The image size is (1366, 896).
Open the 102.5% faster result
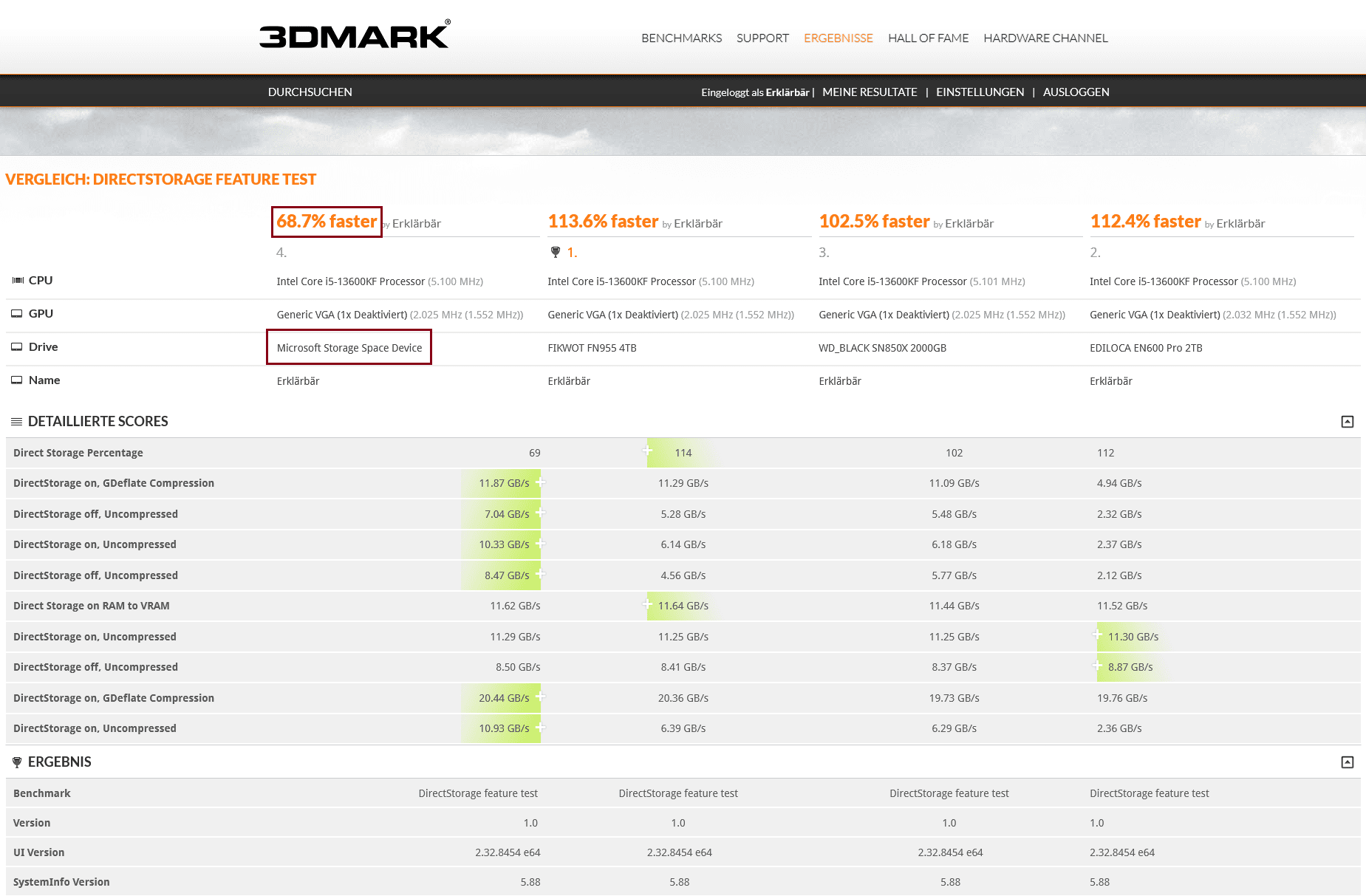[874, 222]
